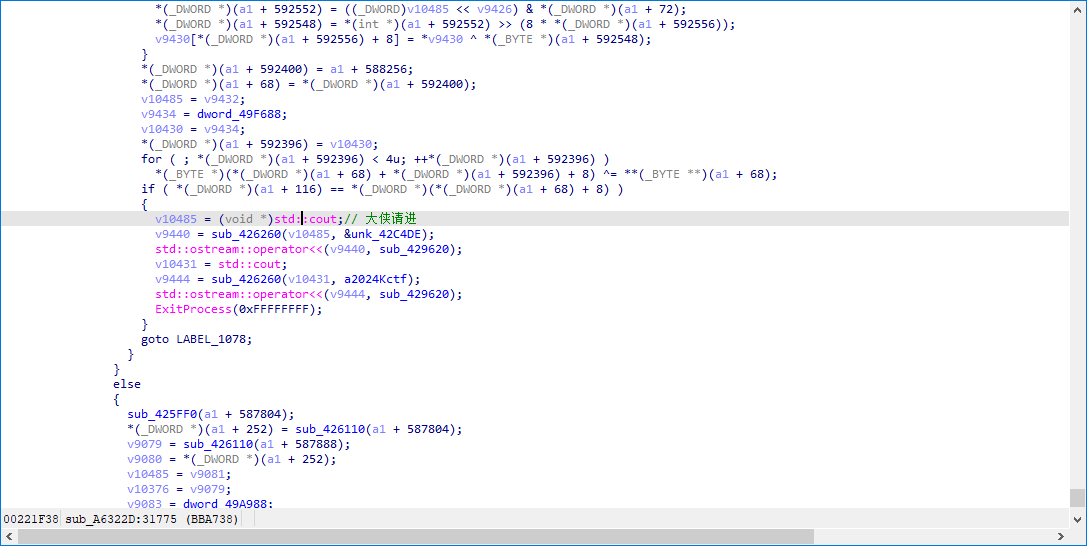Select address 00221F38 in status bar

click(x=31, y=519)
